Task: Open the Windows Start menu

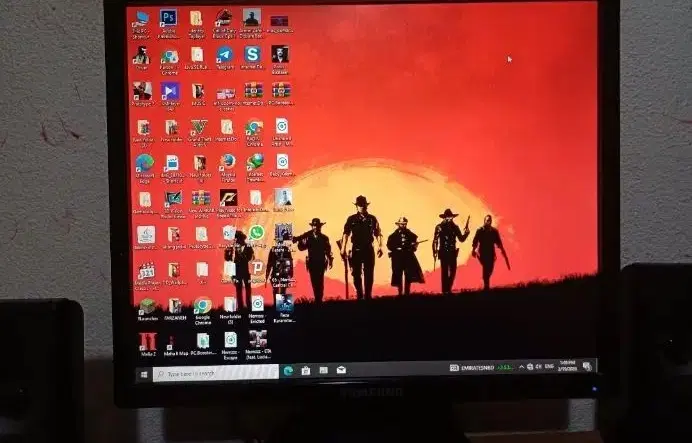Action: pos(143,374)
